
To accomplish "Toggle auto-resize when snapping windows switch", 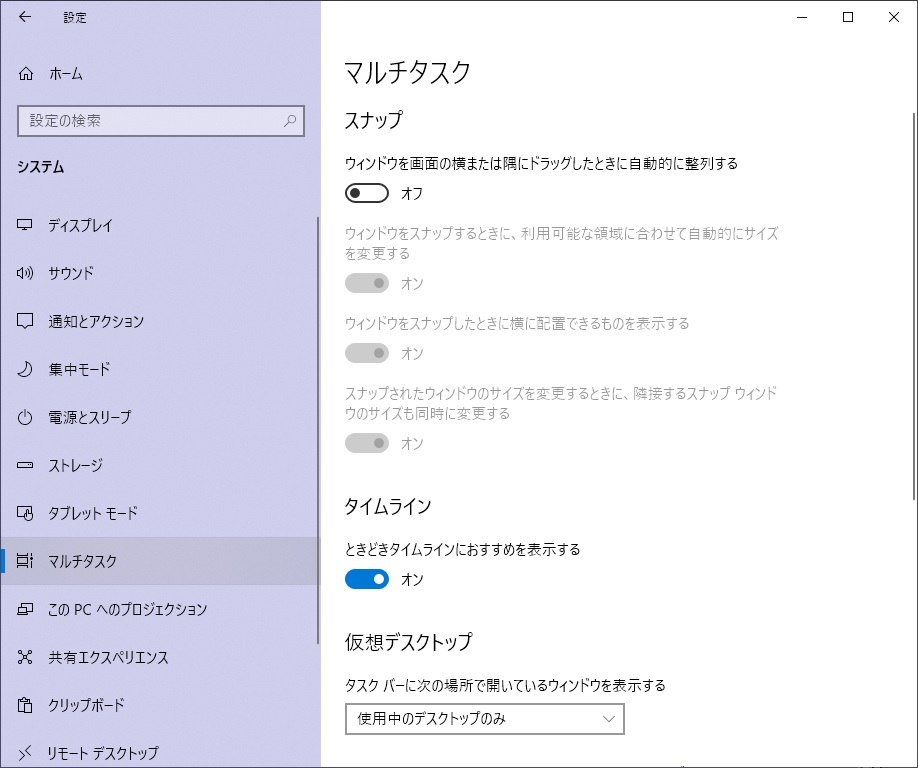I will coord(366,283).
